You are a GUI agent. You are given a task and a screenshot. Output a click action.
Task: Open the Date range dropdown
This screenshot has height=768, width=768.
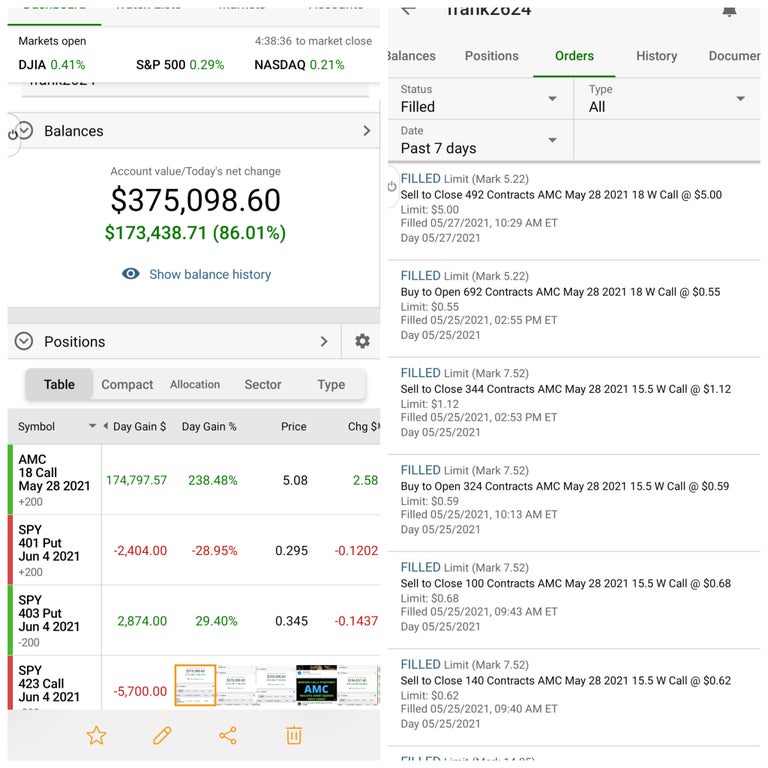click(x=479, y=140)
